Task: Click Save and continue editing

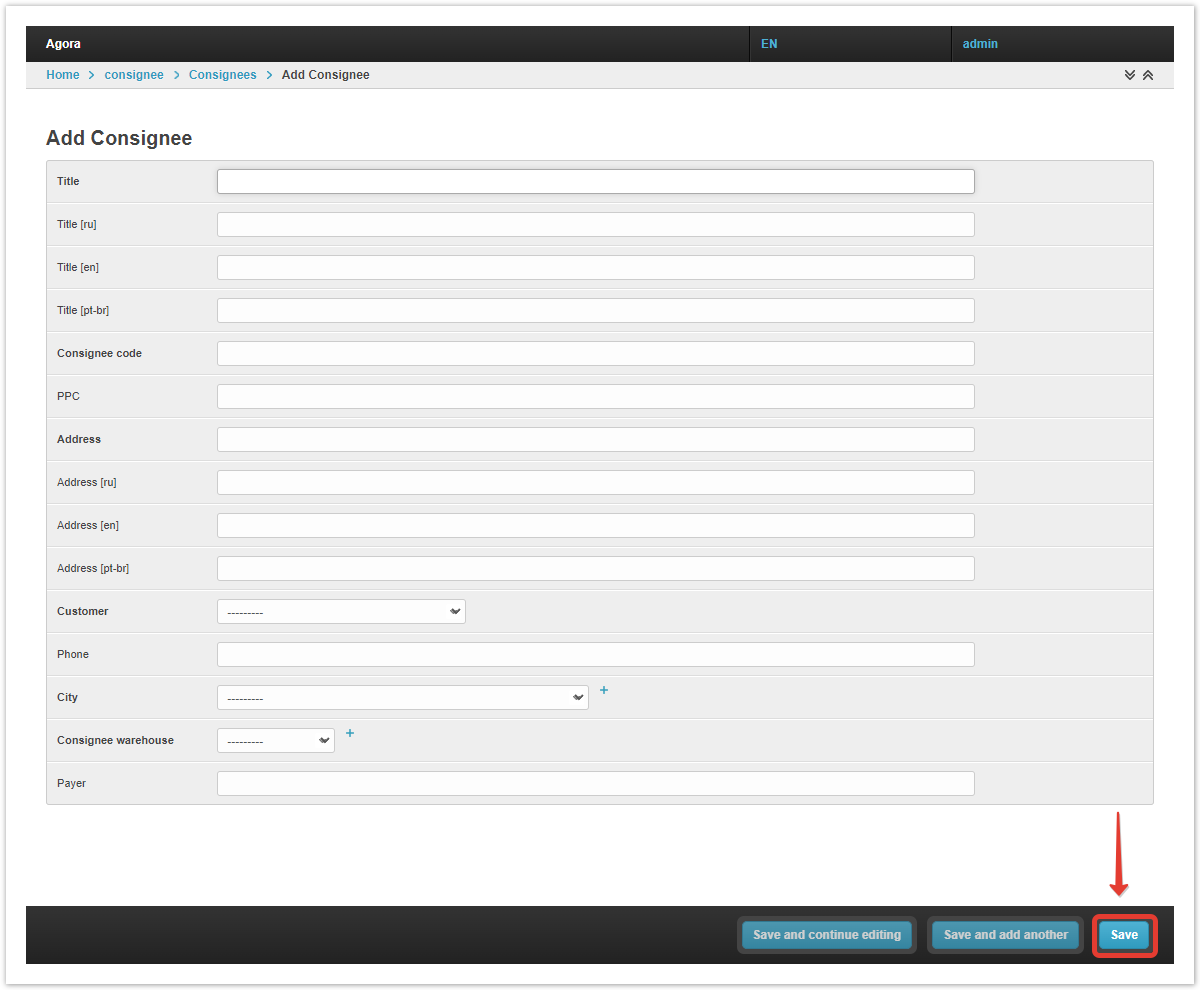Action: pyautogui.click(x=827, y=935)
